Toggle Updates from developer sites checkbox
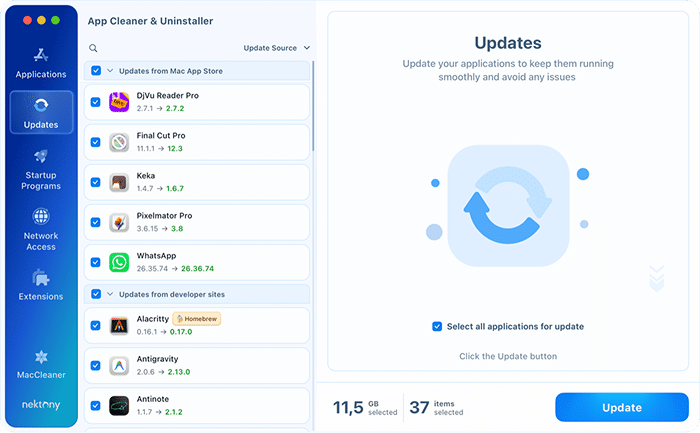The image size is (700, 433). coord(96,294)
